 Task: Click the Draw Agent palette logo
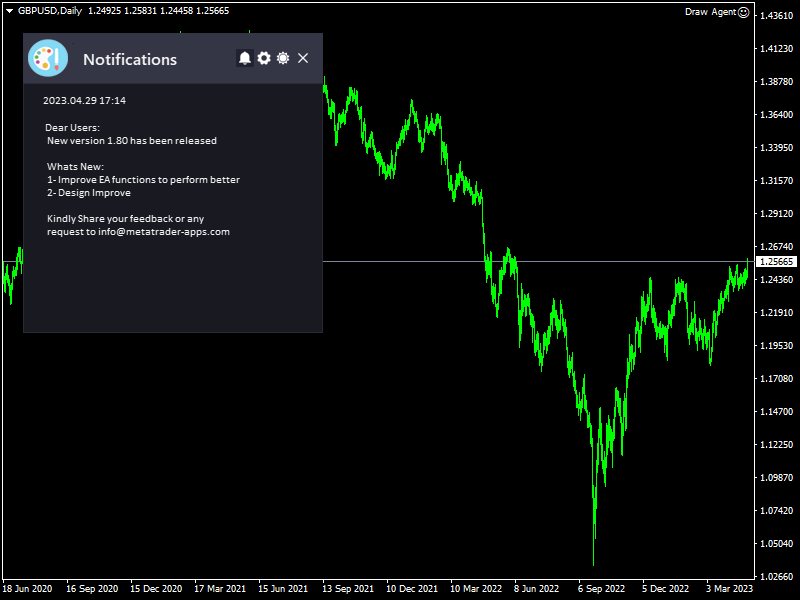click(48, 59)
